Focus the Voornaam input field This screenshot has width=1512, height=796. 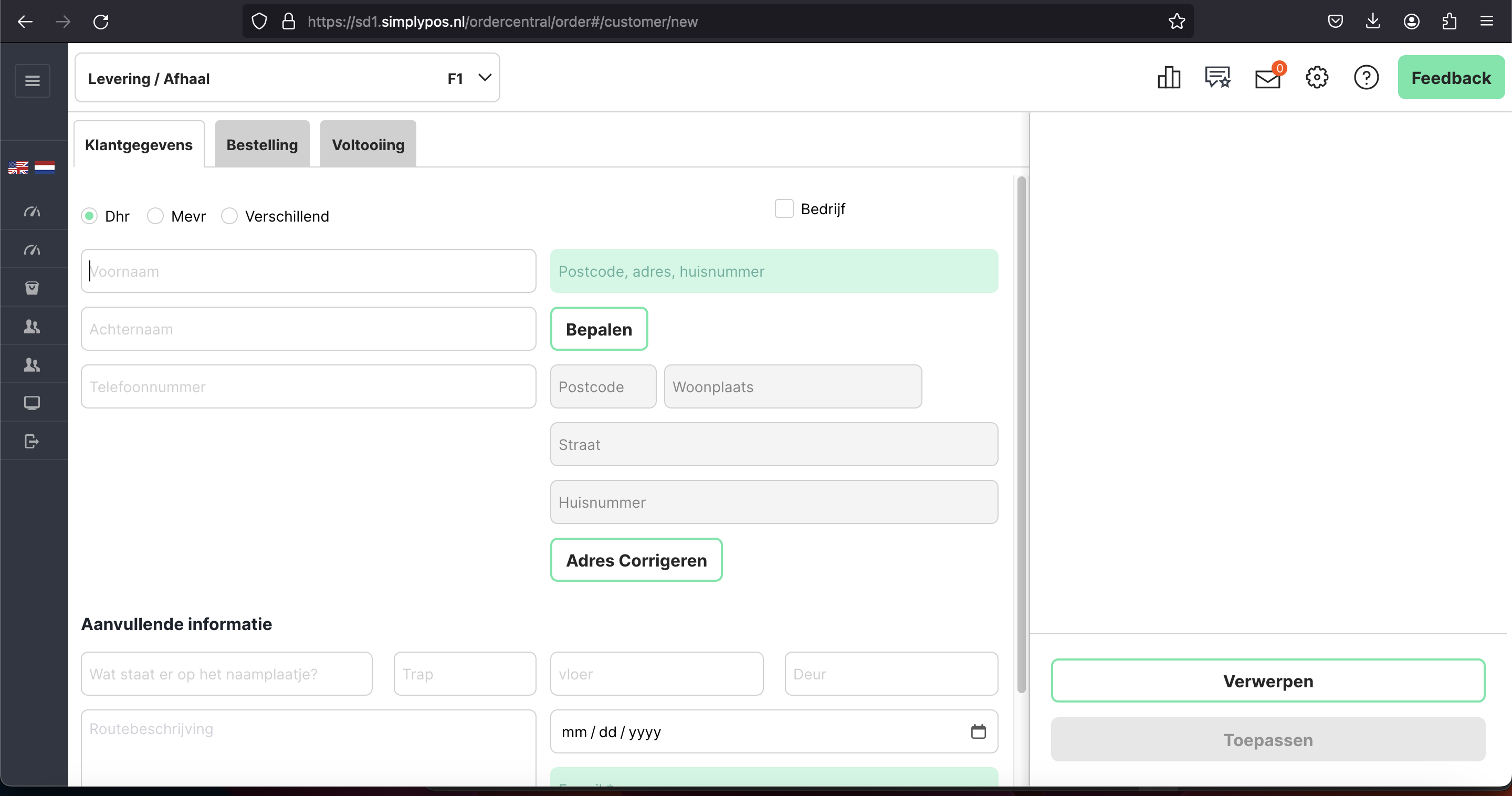(308, 271)
